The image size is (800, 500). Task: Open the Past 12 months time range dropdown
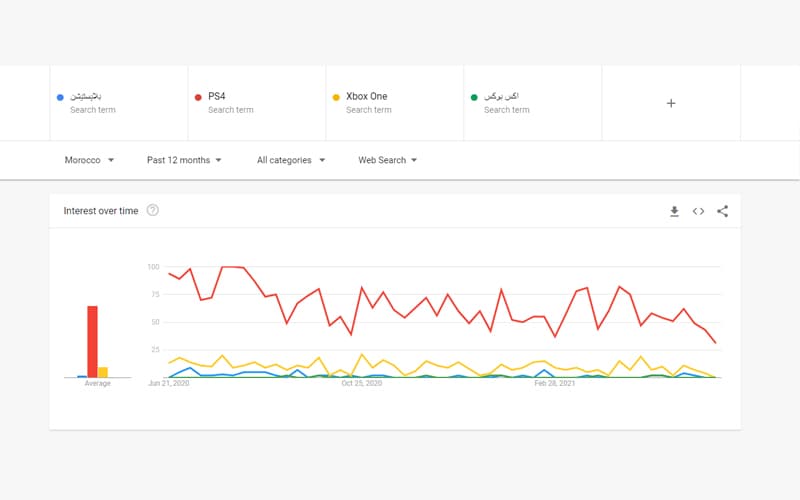click(184, 160)
